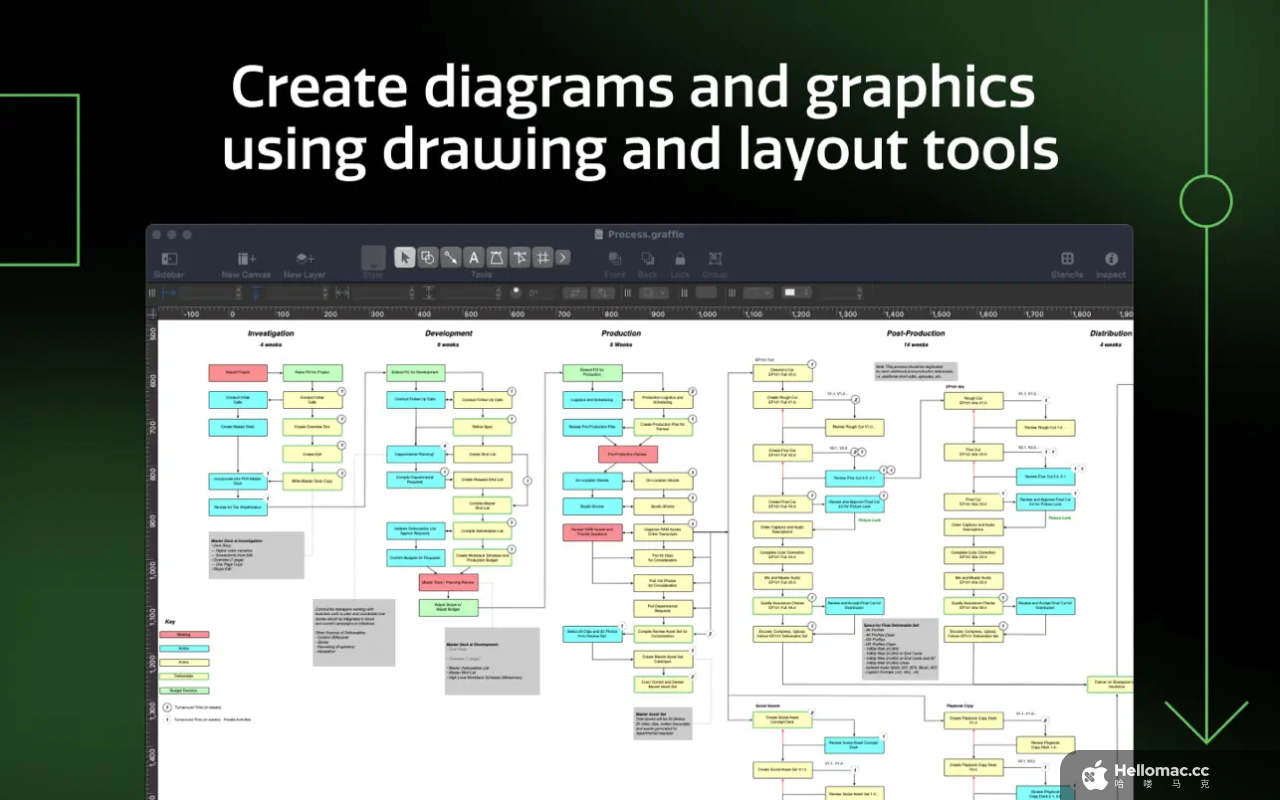This screenshot has height=800, width=1280.
Task: Select the Line tool
Action: tap(450, 258)
